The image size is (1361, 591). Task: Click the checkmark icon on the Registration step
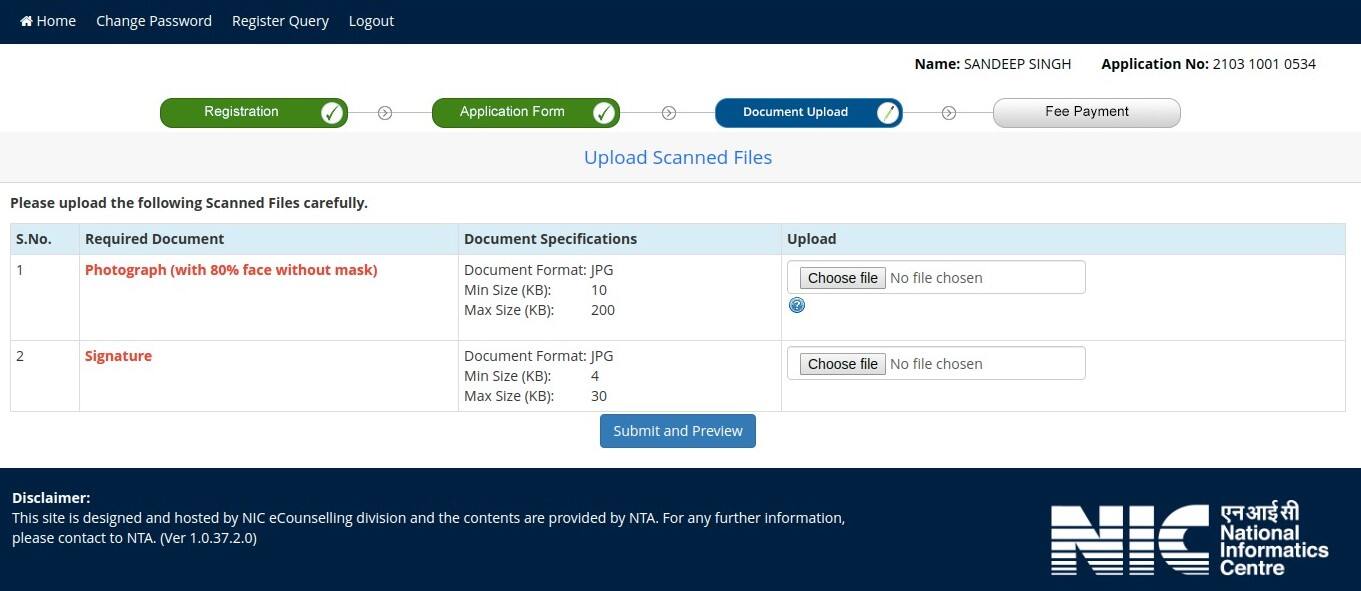[332, 113]
